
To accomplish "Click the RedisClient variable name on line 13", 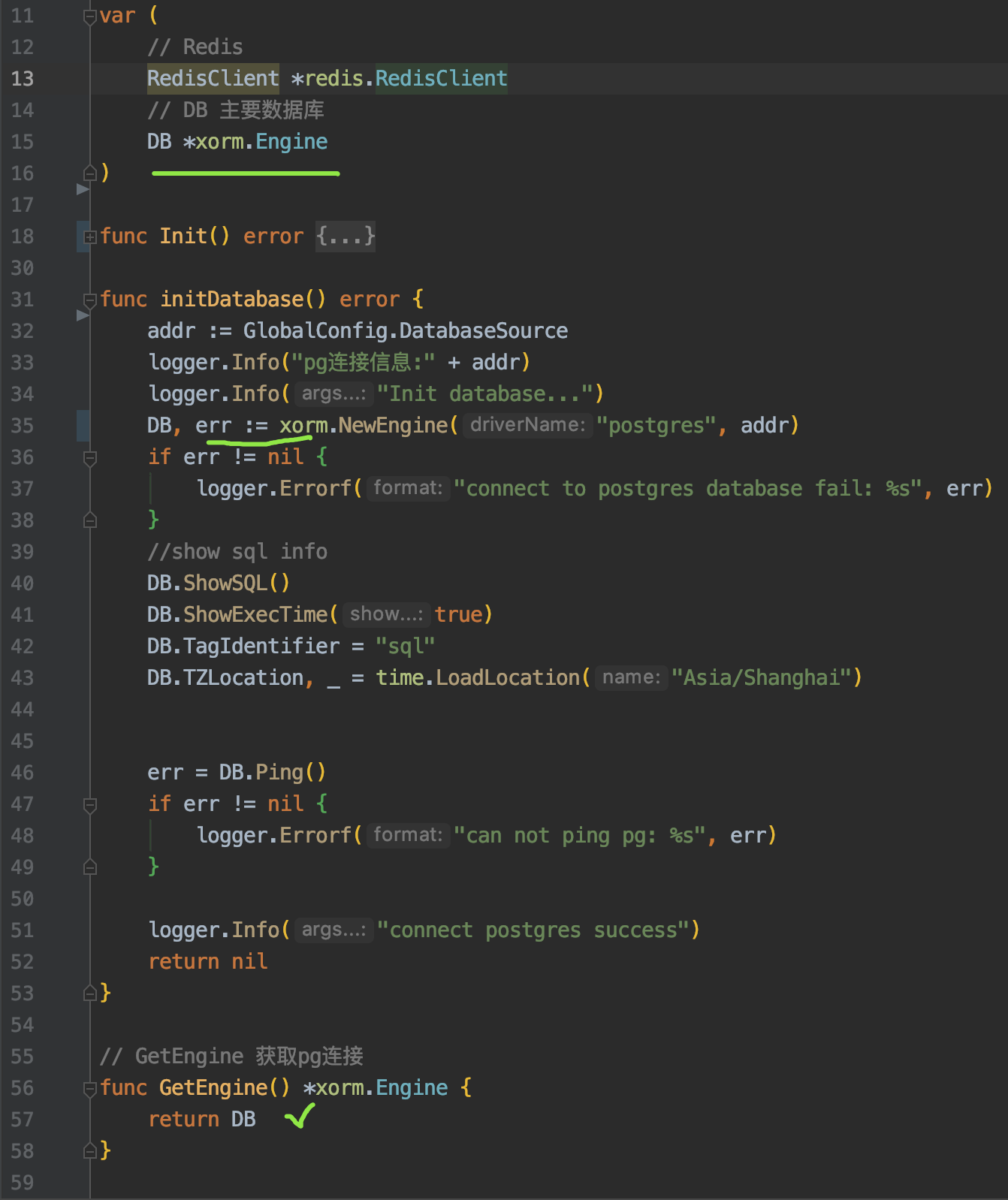I will pos(213,79).
